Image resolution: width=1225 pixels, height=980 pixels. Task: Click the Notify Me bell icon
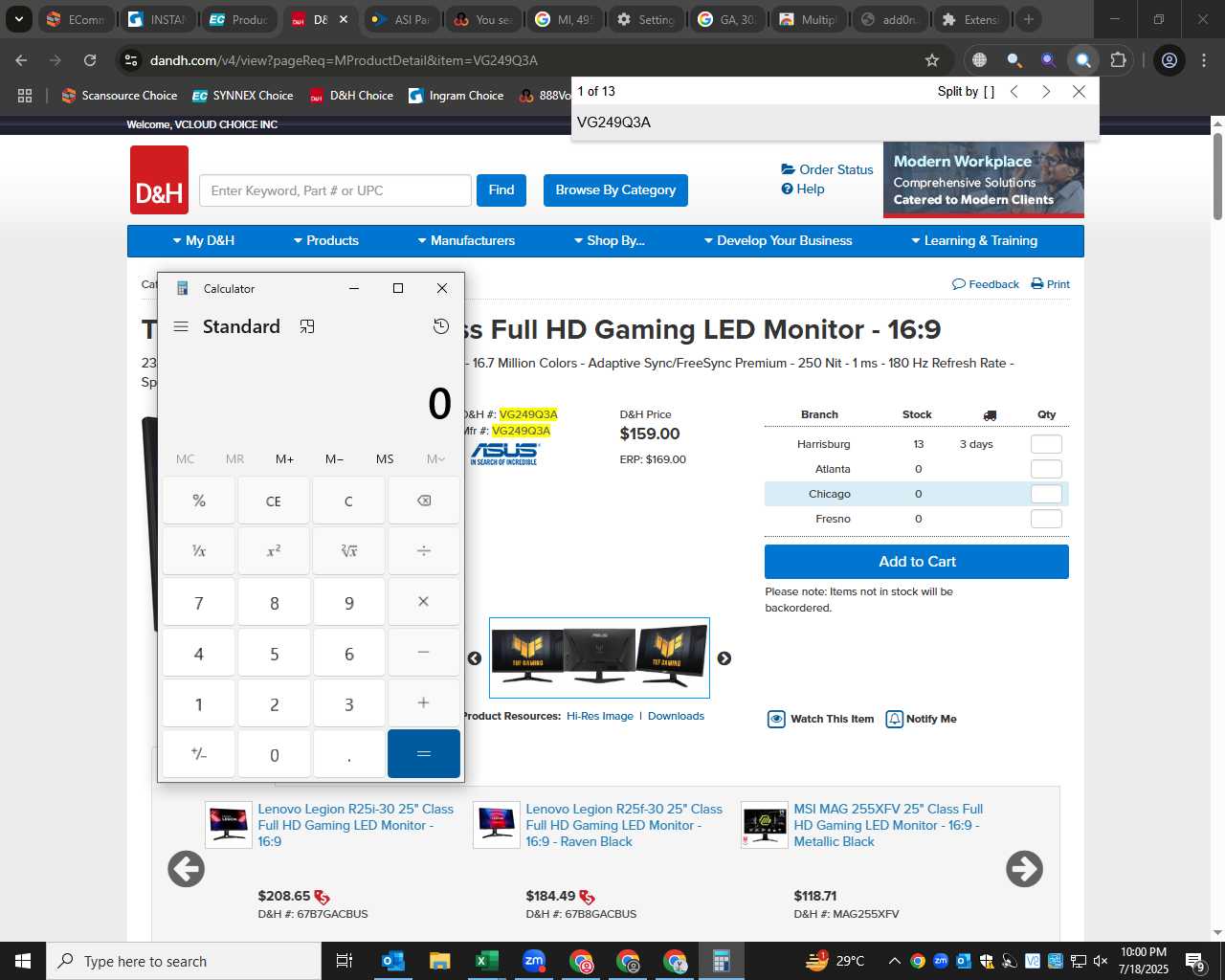click(895, 719)
